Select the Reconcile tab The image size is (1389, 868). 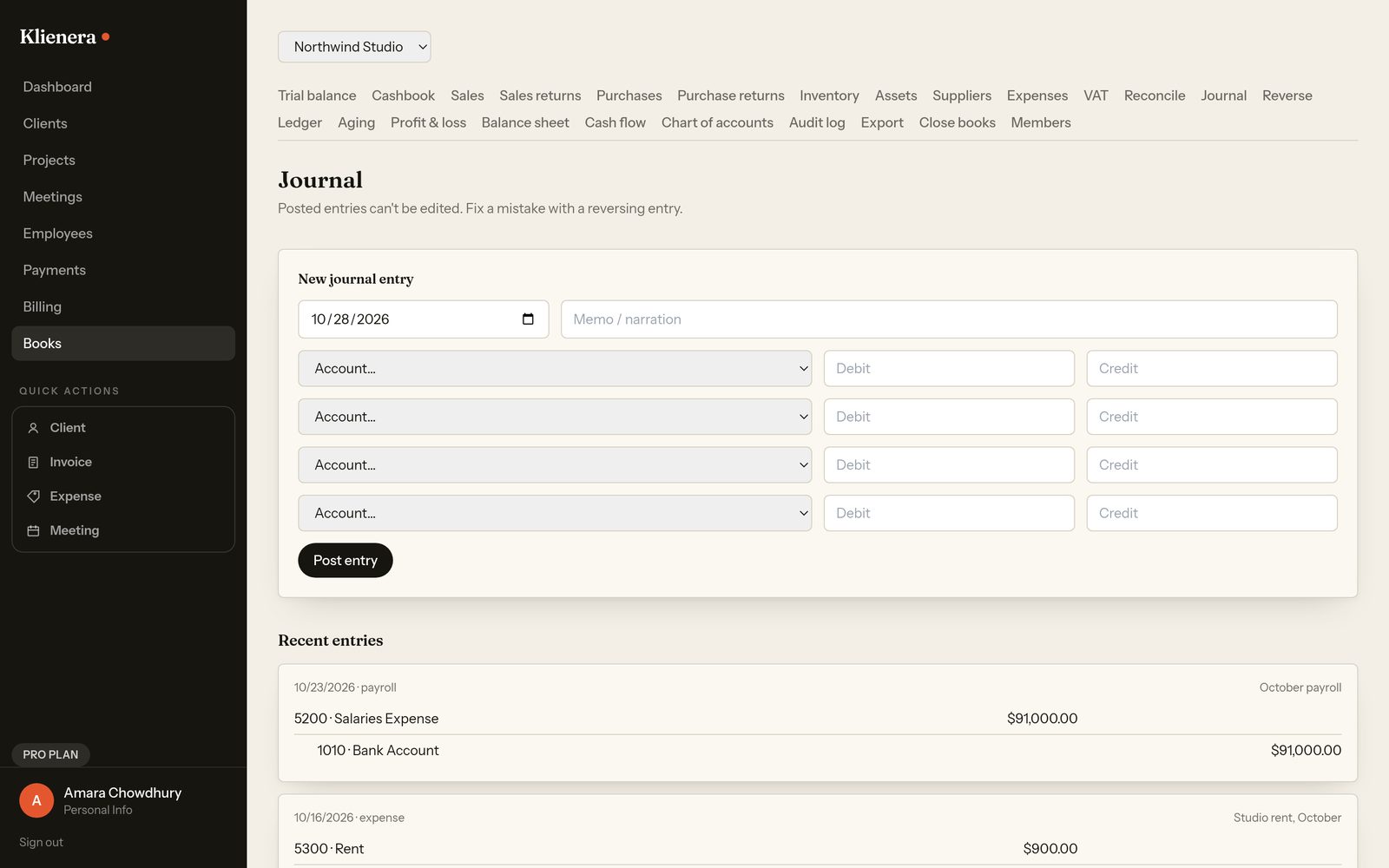pyautogui.click(x=1154, y=95)
